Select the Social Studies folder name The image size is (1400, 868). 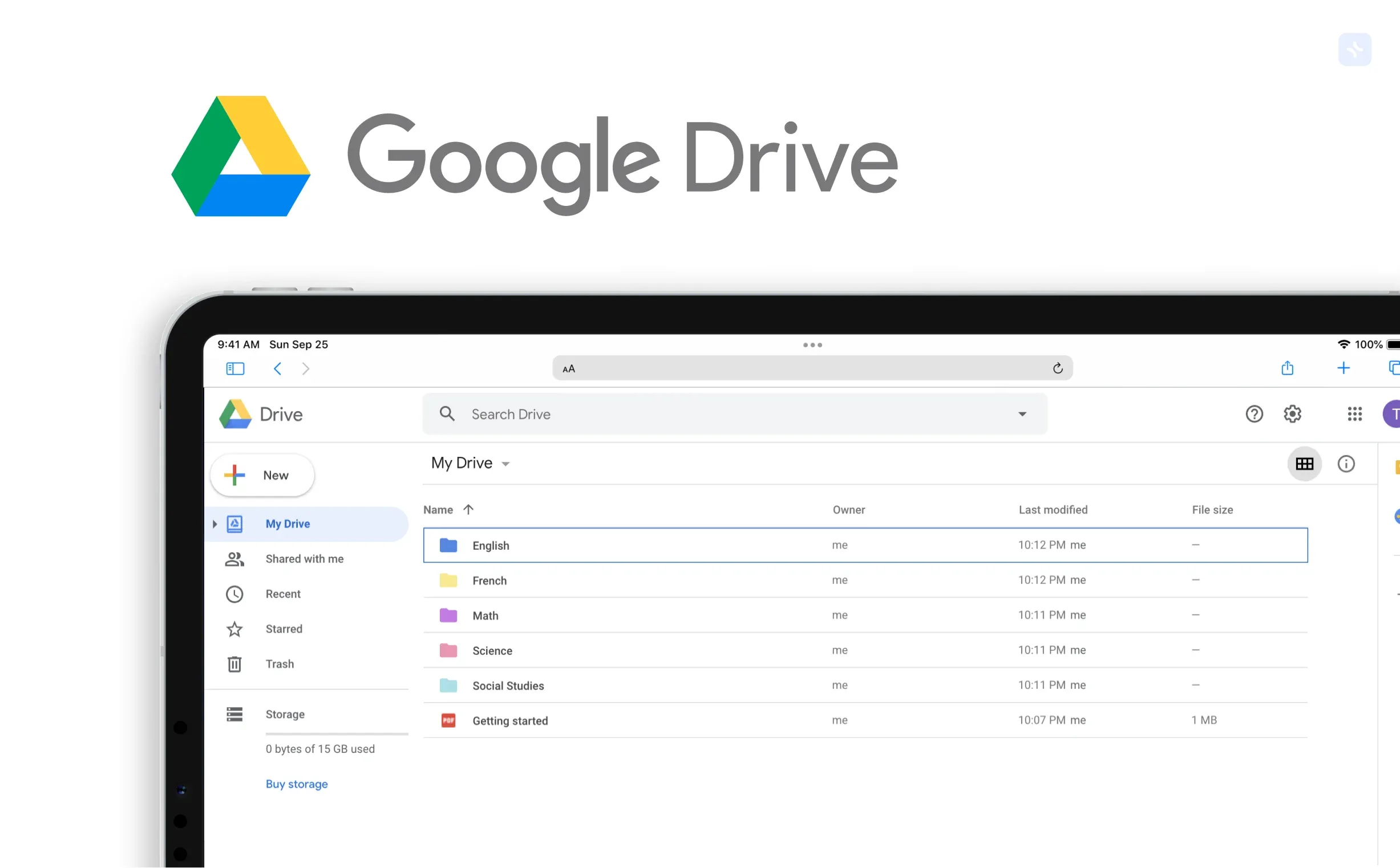[508, 686]
